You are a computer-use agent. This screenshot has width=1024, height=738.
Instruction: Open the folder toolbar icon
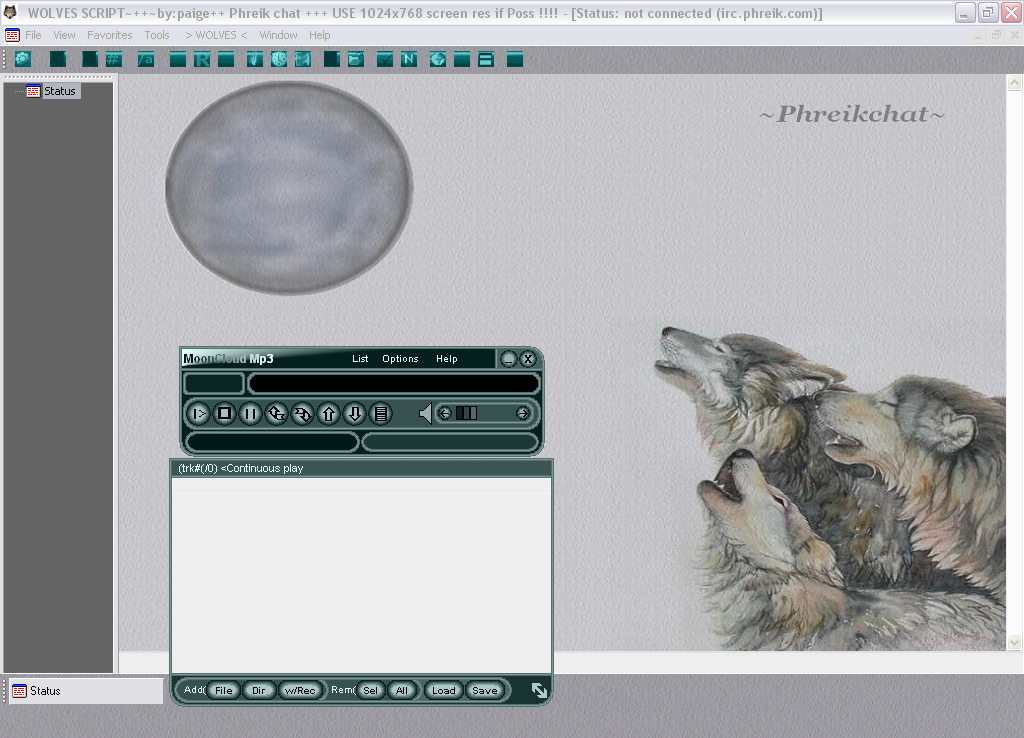tap(356, 59)
